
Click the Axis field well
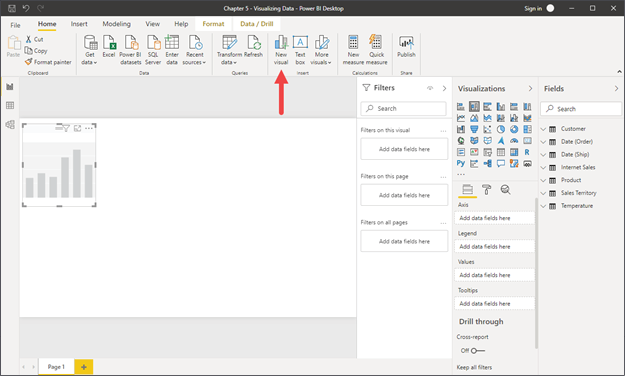(x=494, y=218)
